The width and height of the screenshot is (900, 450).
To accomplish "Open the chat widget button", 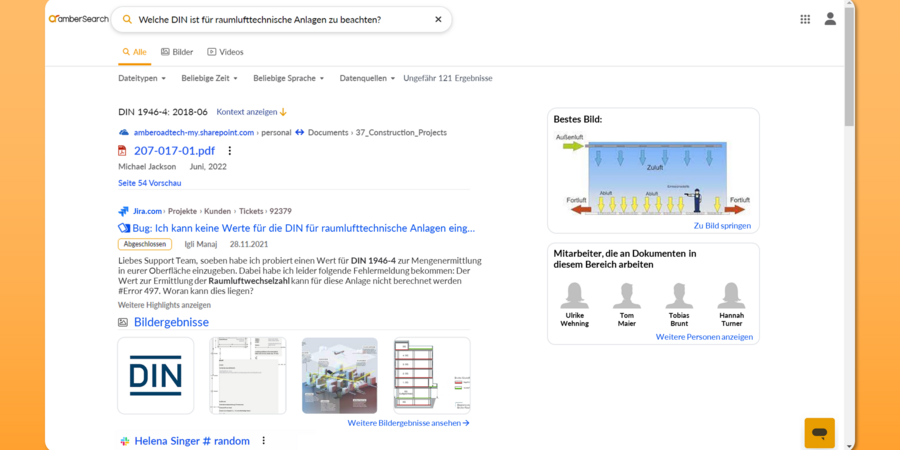I will coord(820,433).
